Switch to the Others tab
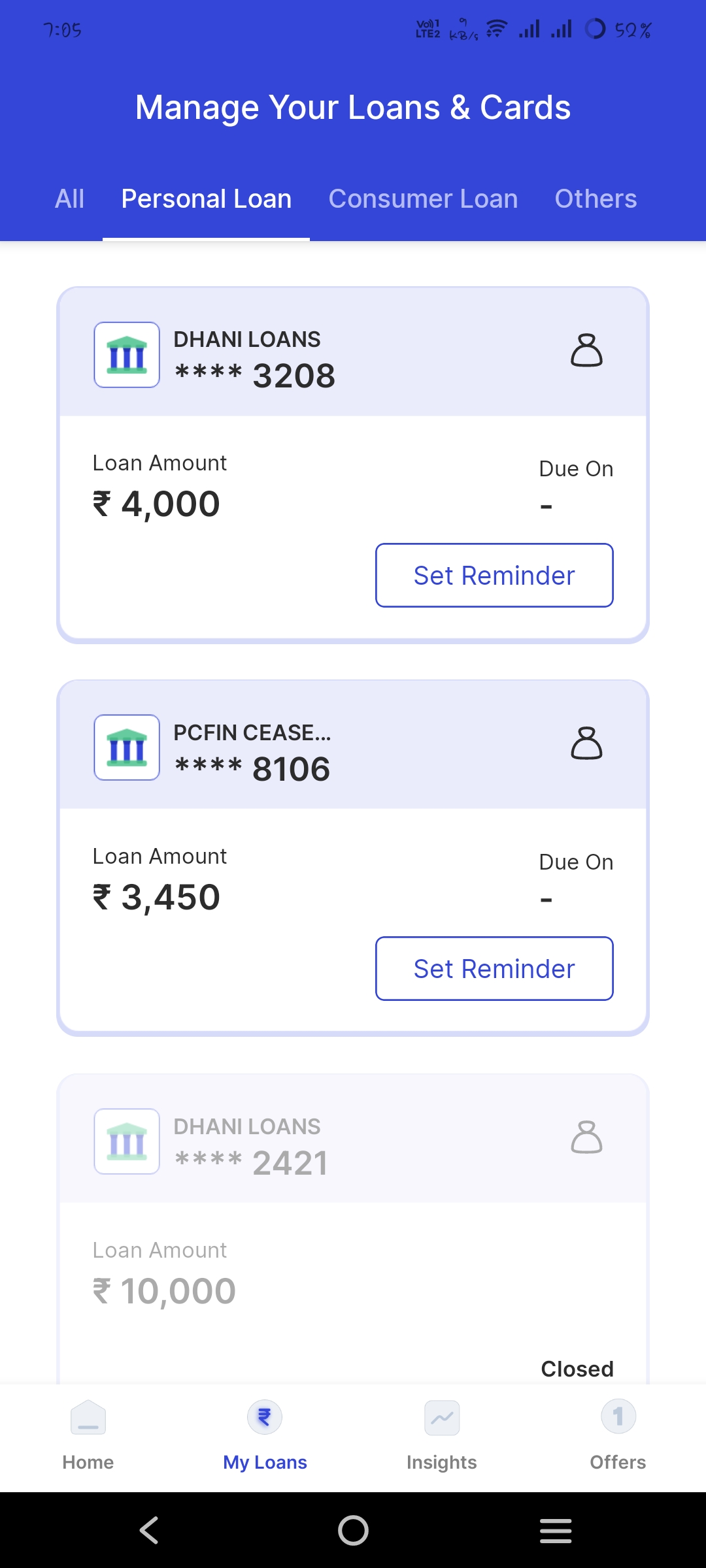Viewport: 706px width, 1568px height. click(x=596, y=199)
